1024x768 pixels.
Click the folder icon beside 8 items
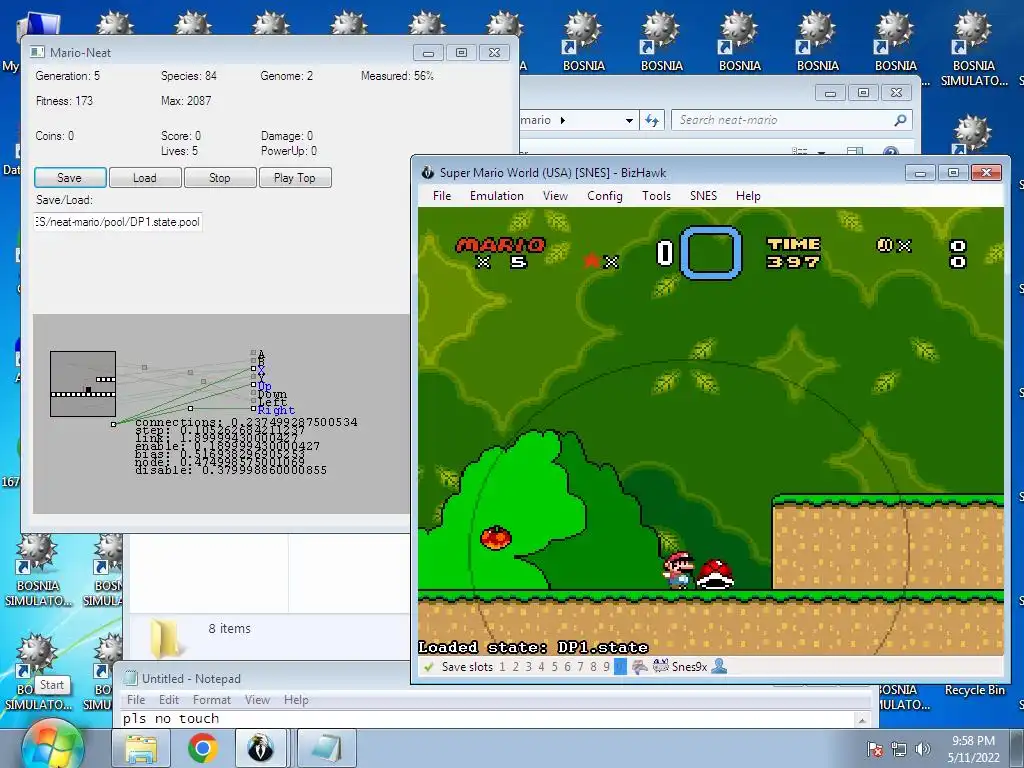pyautogui.click(x=165, y=637)
